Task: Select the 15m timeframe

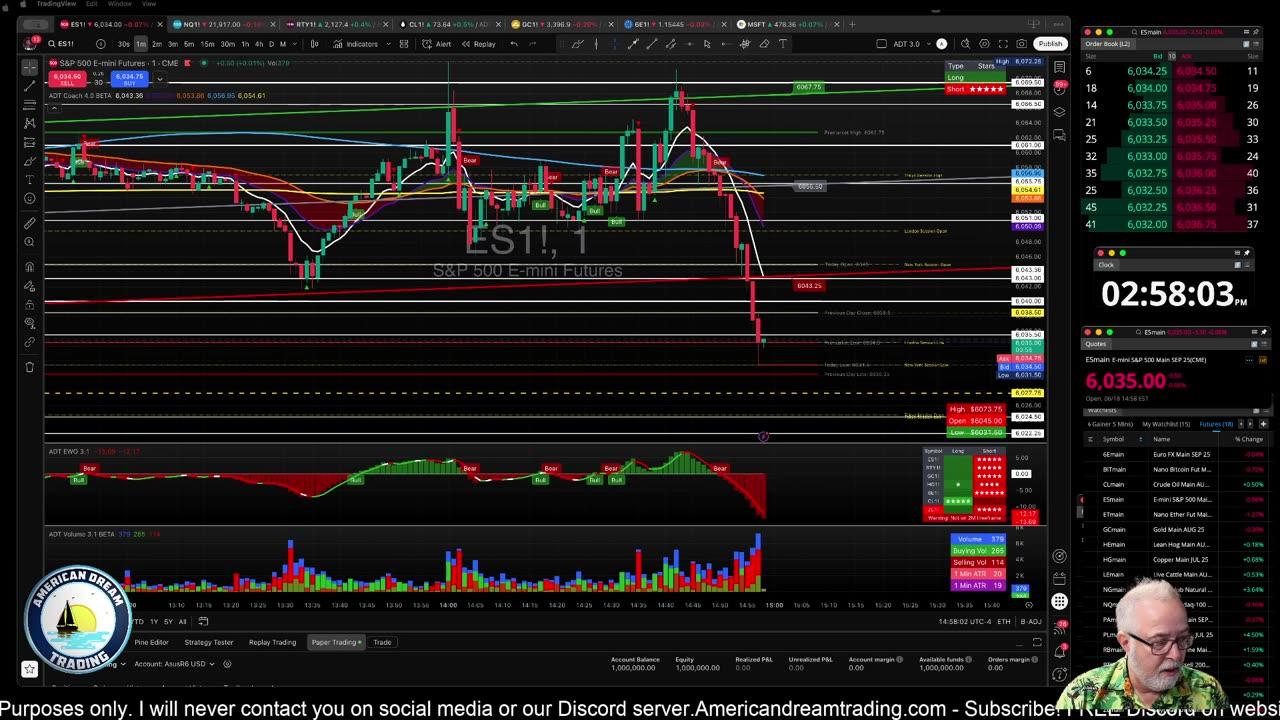Action: coord(207,44)
